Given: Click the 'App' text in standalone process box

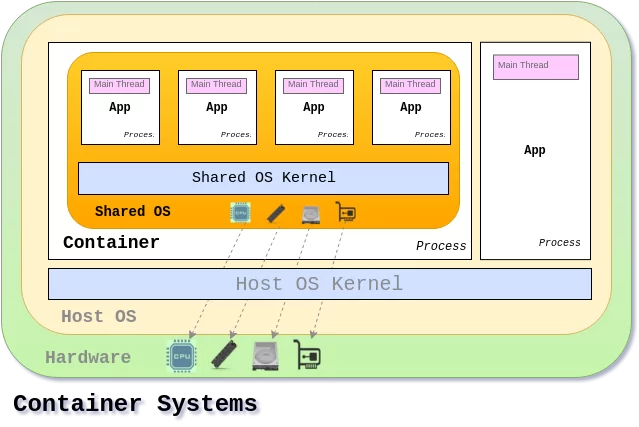Looking at the screenshot, I should 535,150.
